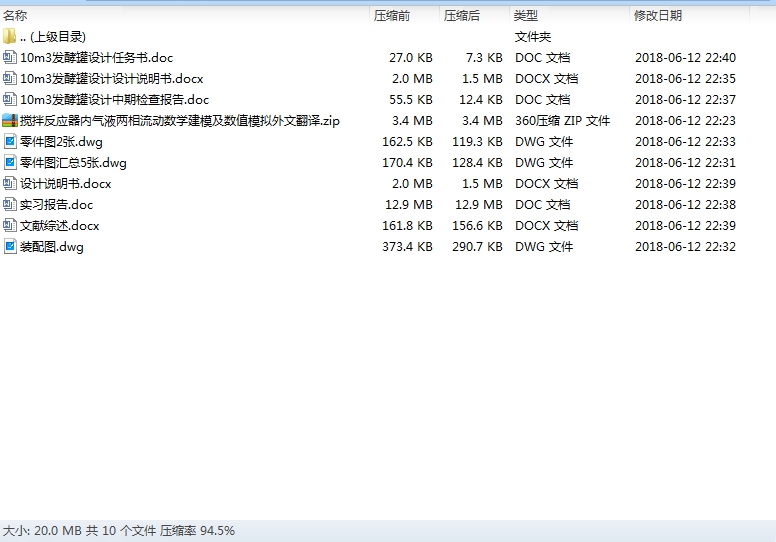
Task: Click the Word icon beside 文献综述.docx
Action: [x=9, y=226]
